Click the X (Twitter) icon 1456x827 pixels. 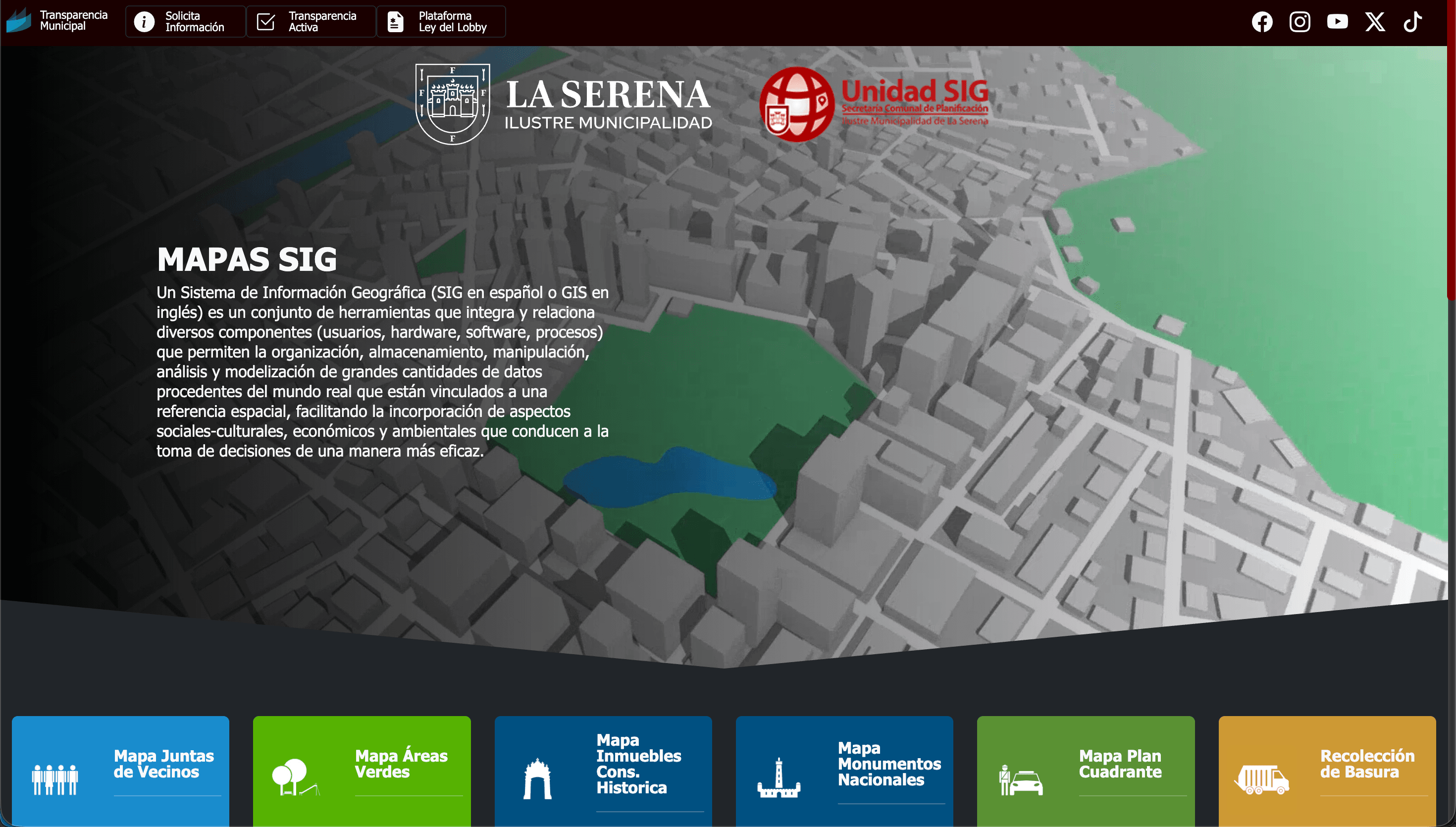[1375, 22]
